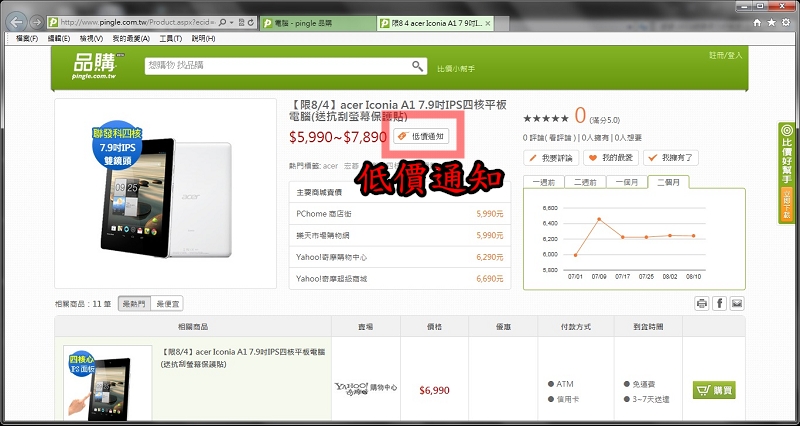This screenshot has height=426, width=800.
Task: Click the large acer tablet product image
Action: tap(166, 194)
